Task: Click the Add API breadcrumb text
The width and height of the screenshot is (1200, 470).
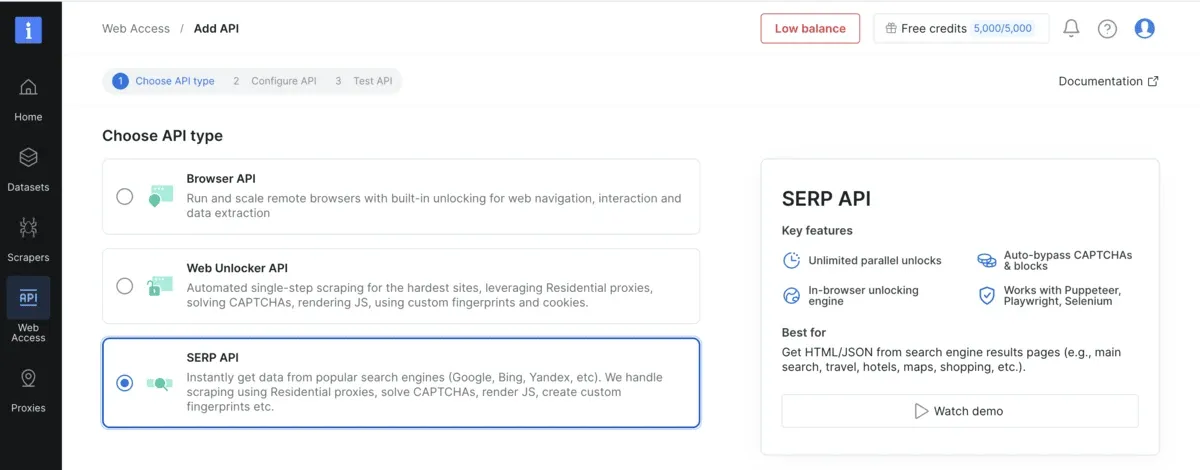Action: (216, 28)
